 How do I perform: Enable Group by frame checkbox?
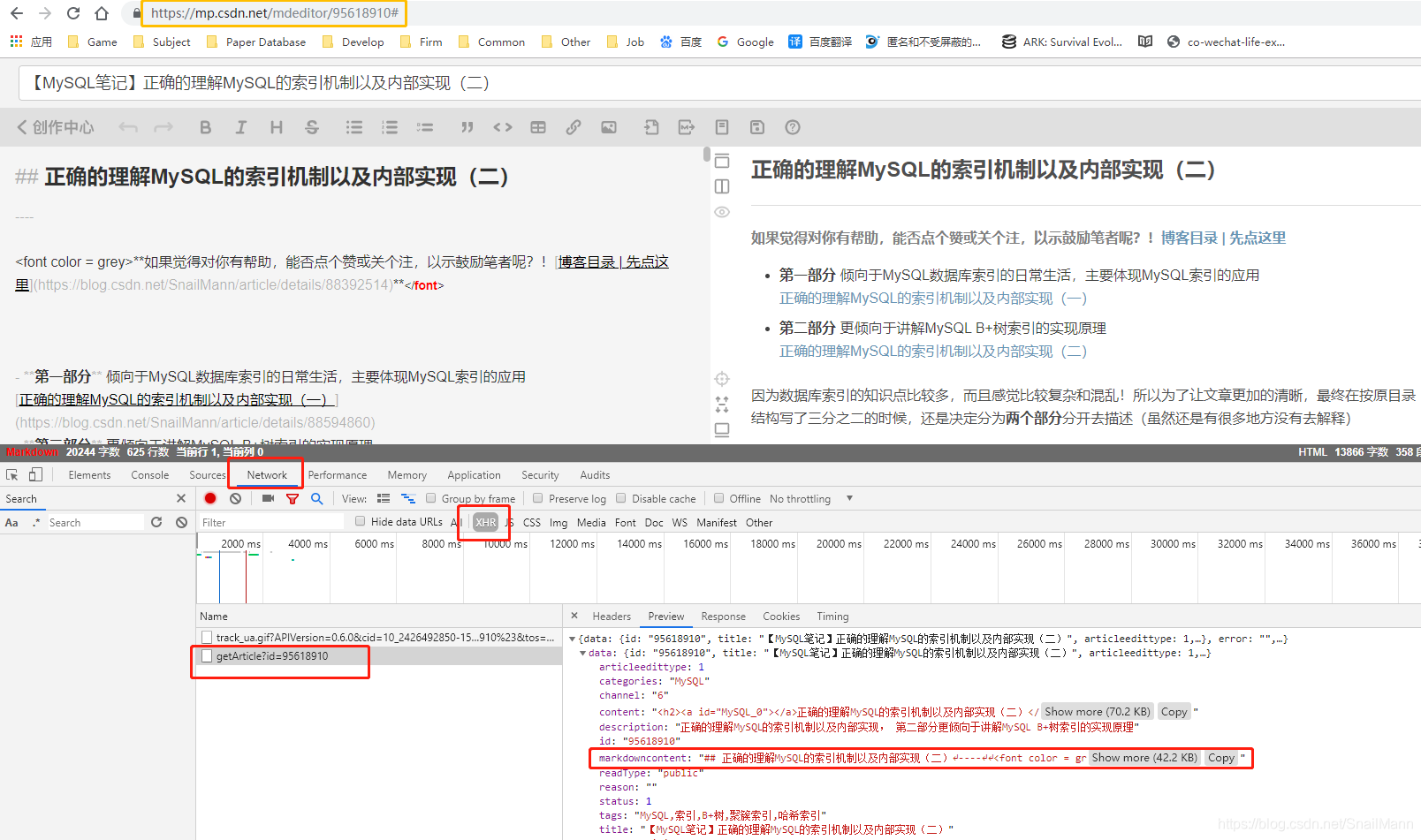tap(431, 498)
